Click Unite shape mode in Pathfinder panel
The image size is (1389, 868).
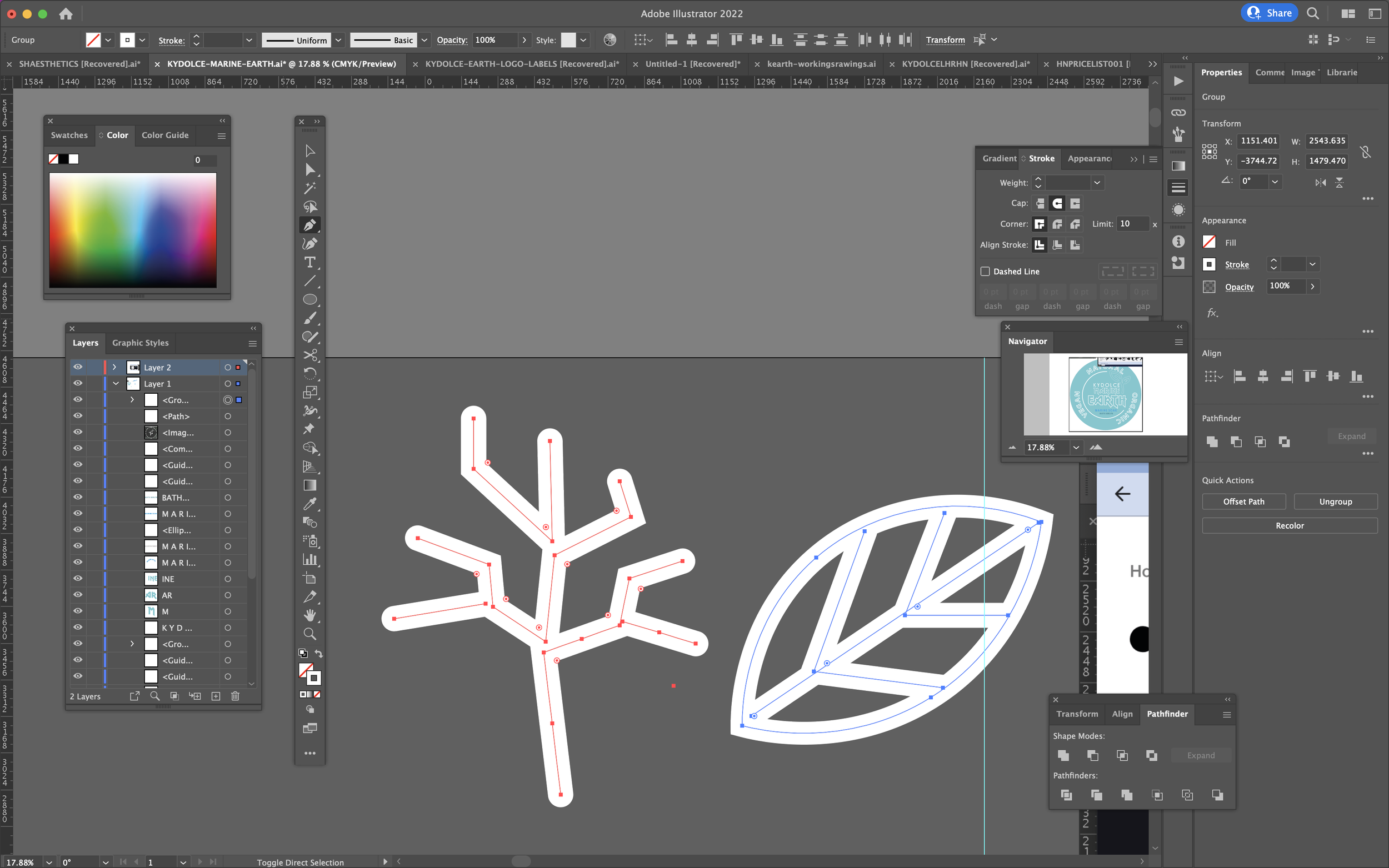[1063, 755]
